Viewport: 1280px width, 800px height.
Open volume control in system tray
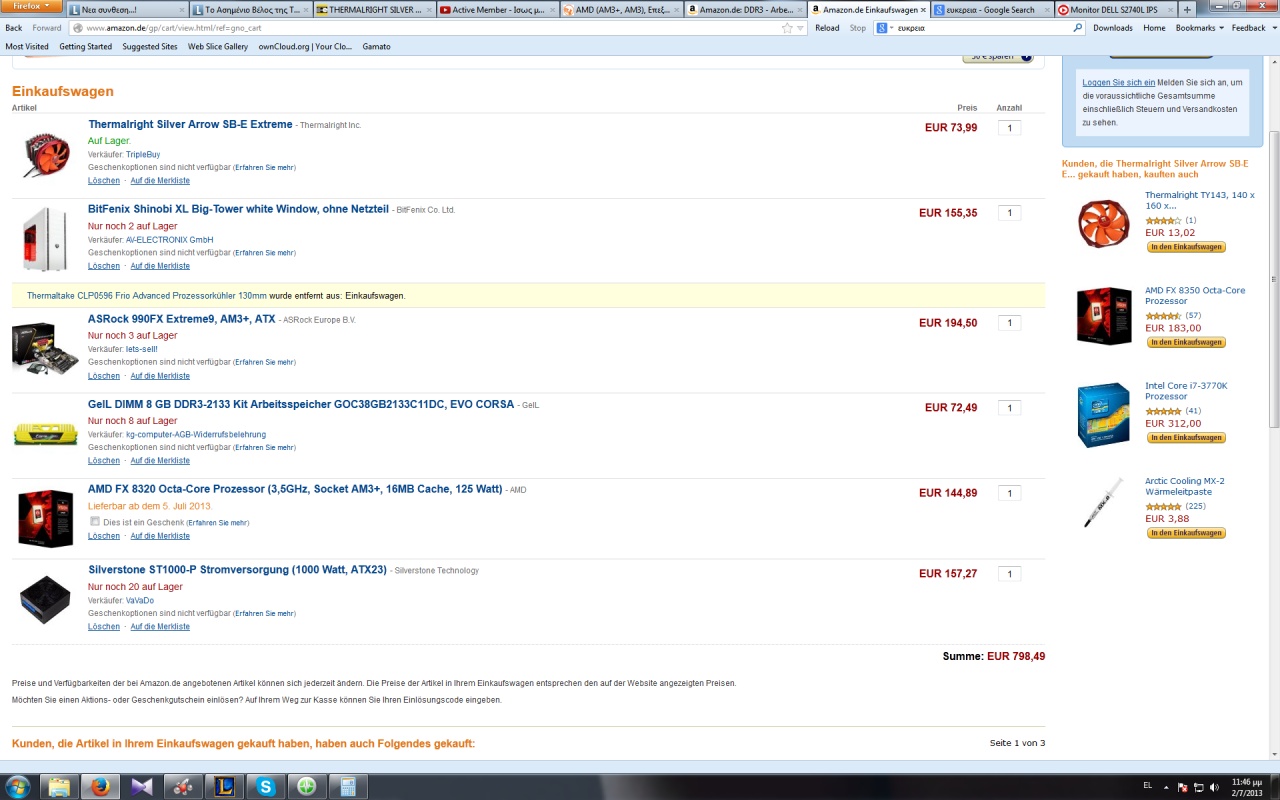coord(1213,787)
